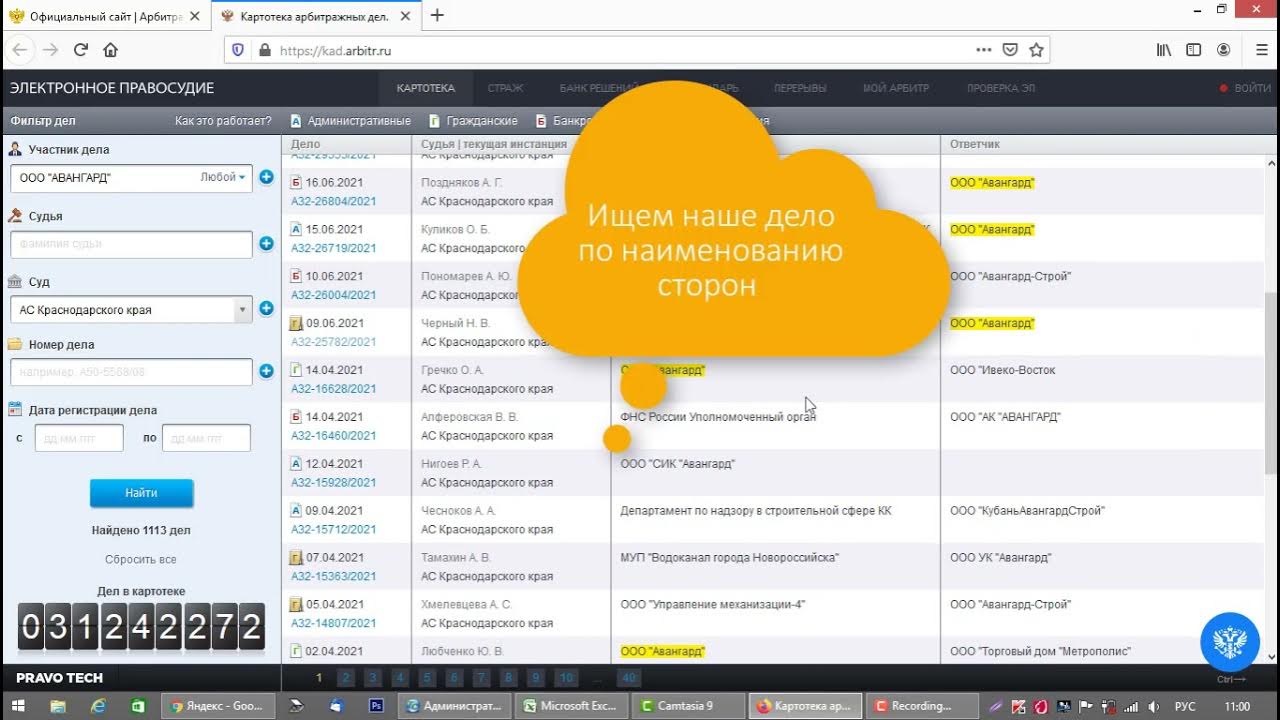Viewport: 1280px width, 720px height.
Task: Open Firefox account icon
Action: (1223, 50)
